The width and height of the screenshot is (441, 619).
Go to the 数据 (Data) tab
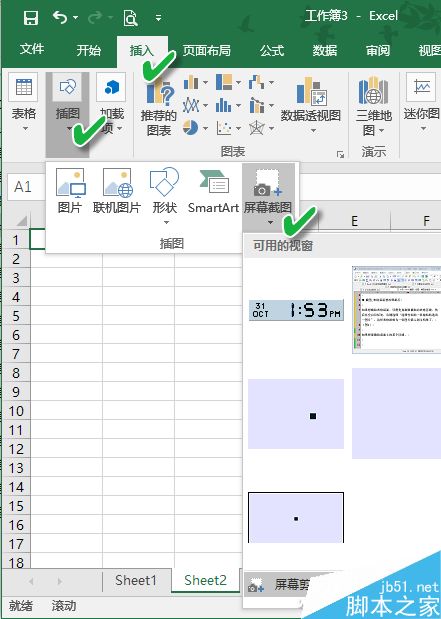[x=325, y=51]
